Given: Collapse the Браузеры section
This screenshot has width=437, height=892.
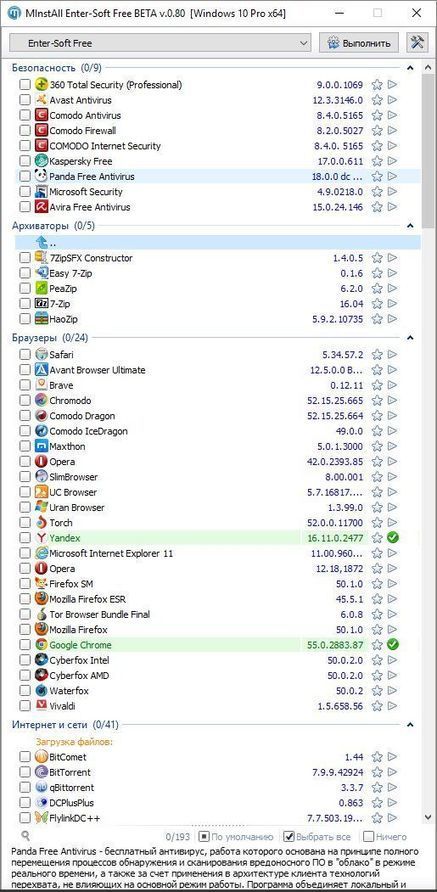Looking at the screenshot, I should pyautogui.click(x=410, y=338).
